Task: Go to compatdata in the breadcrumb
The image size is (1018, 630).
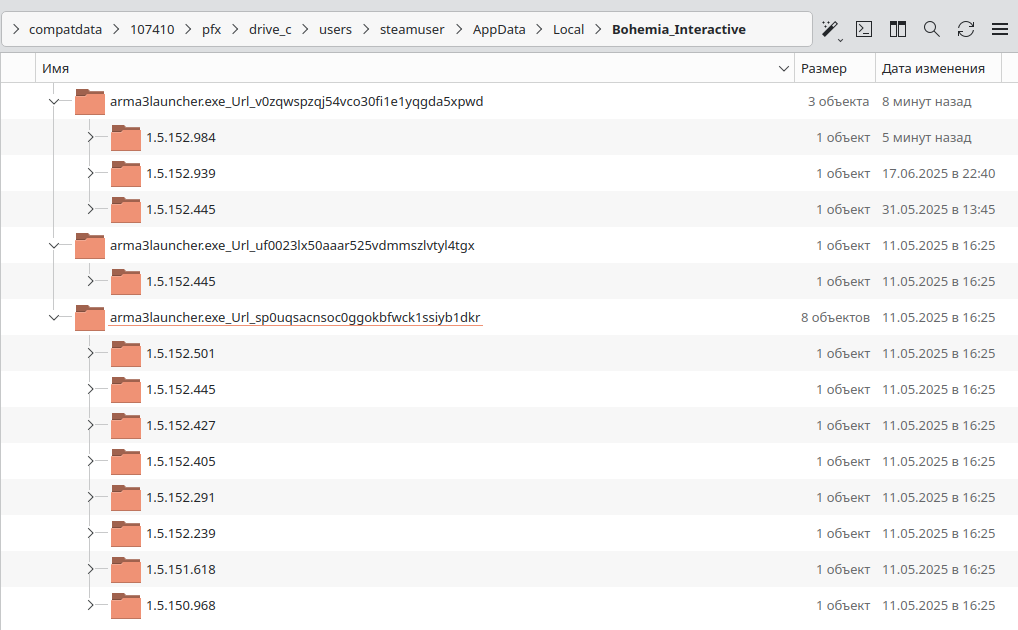Action: [x=66, y=30]
